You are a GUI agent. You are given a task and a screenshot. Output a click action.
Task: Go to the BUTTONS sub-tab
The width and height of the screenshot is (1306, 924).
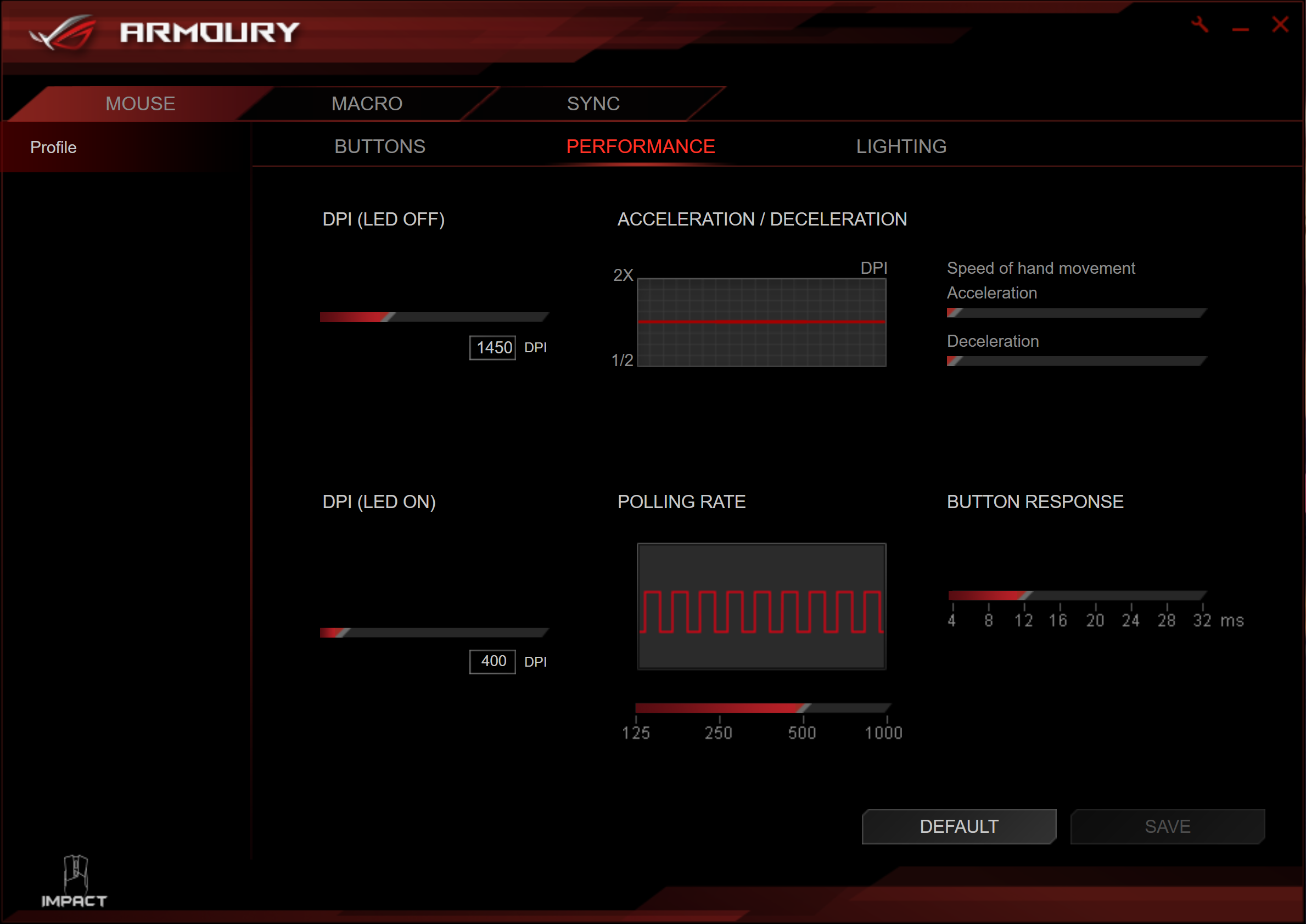coord(380,147)
